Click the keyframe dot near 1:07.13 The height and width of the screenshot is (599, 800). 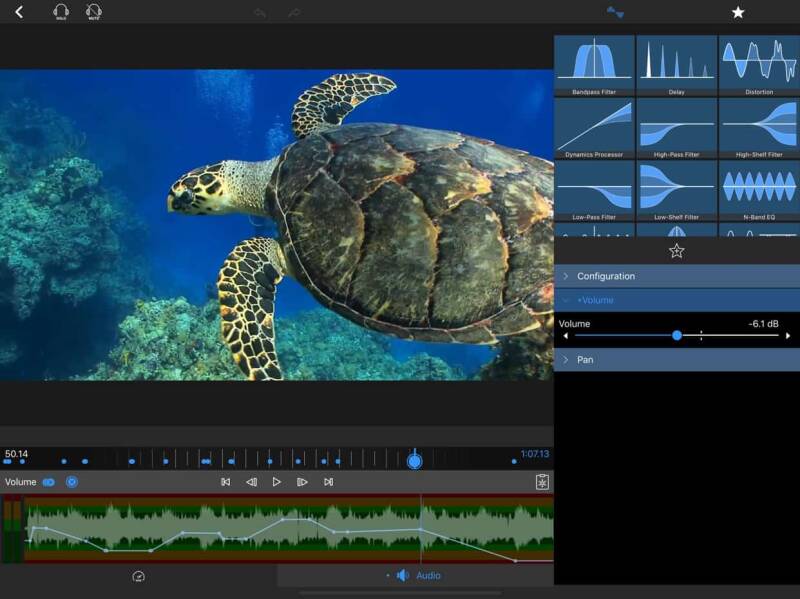click(514, 462)
